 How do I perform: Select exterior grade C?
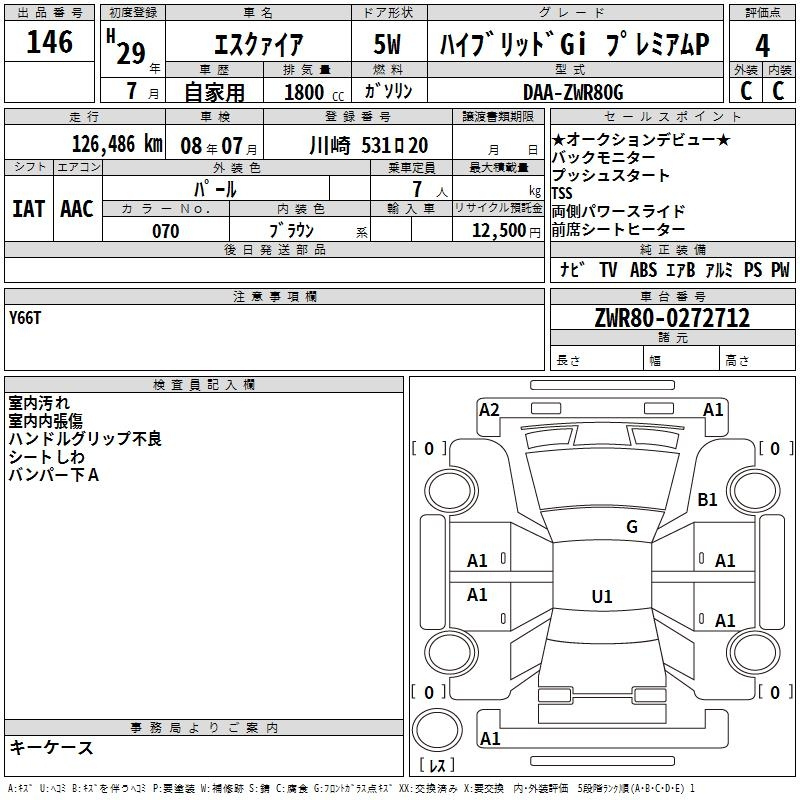(746, 91)
